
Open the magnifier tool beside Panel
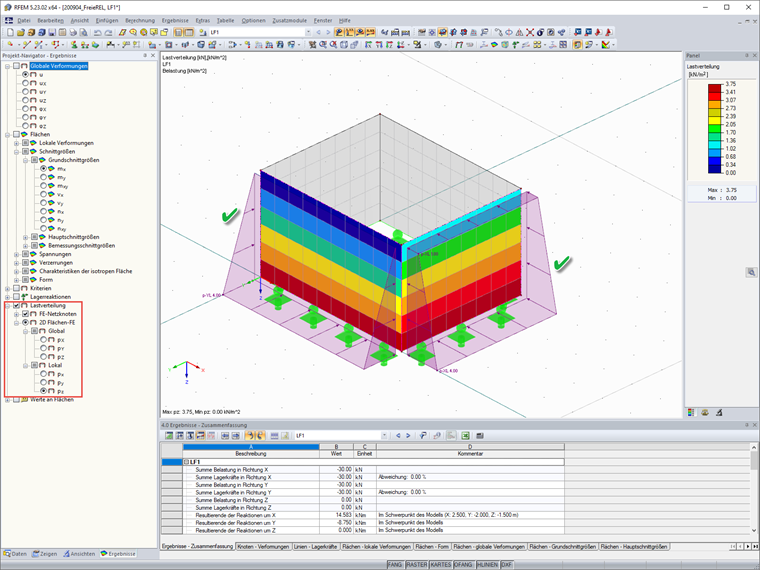[x=751, y=272]
